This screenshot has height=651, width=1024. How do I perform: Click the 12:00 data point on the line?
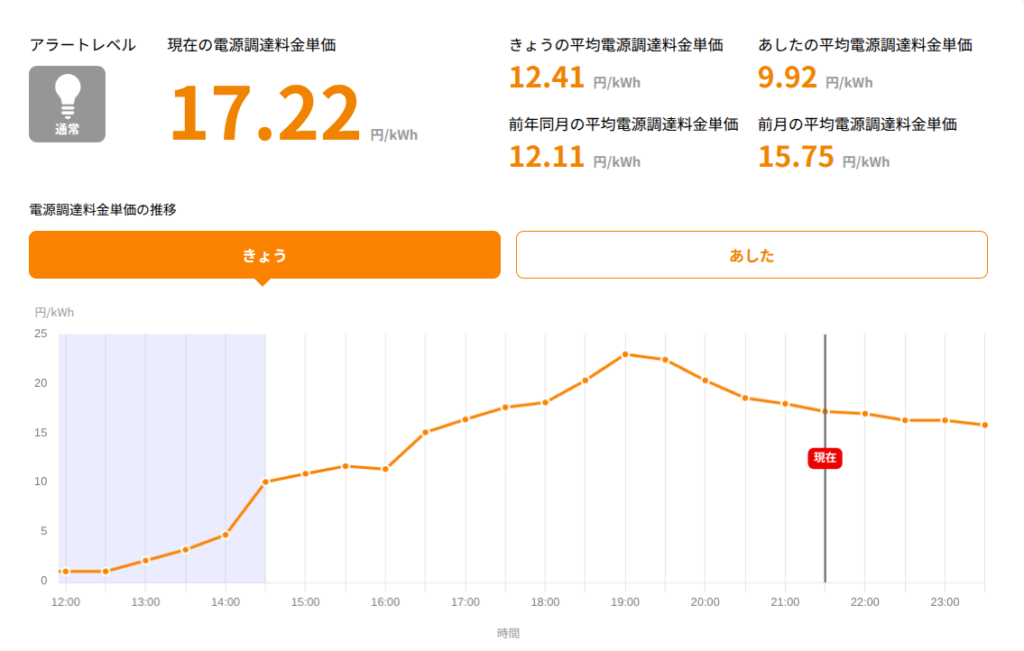click(65, 571)
